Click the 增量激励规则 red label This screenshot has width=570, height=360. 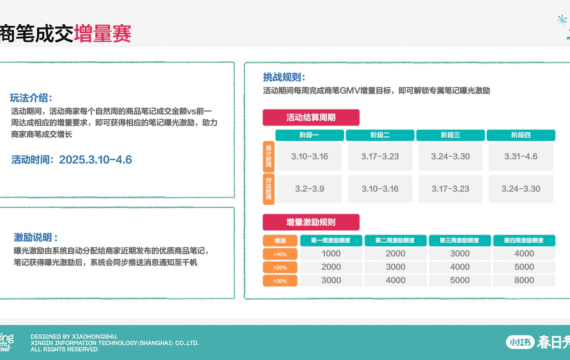[x=311, y=222]
